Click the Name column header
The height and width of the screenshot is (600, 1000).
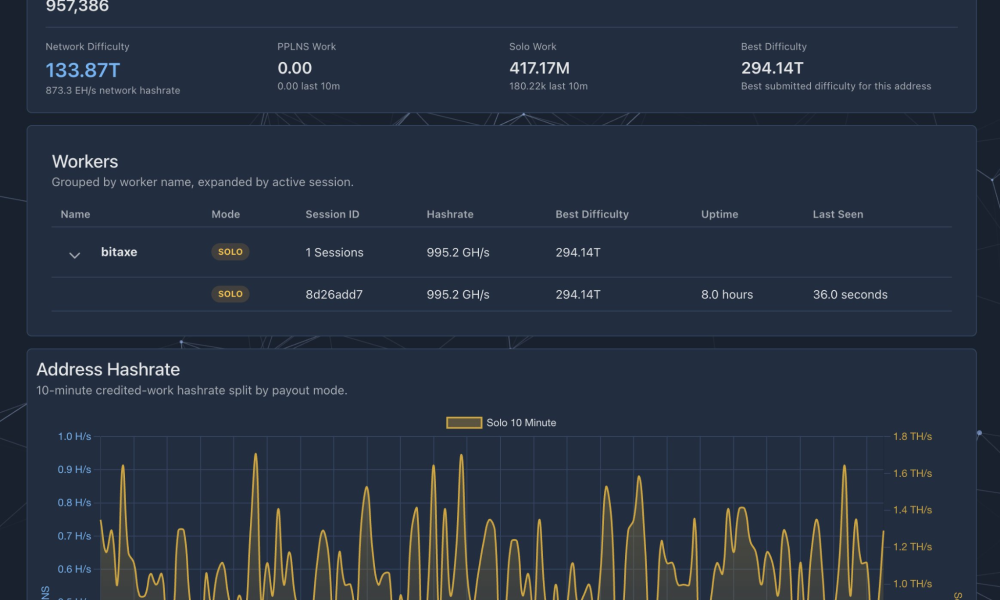[75, 214]
